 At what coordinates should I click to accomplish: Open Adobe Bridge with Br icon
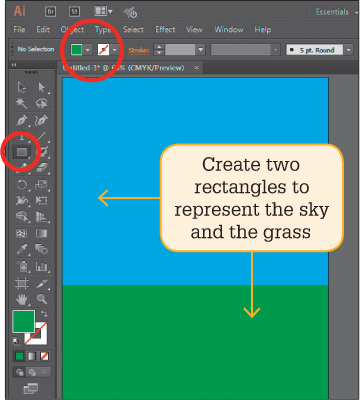pos(51,12)
